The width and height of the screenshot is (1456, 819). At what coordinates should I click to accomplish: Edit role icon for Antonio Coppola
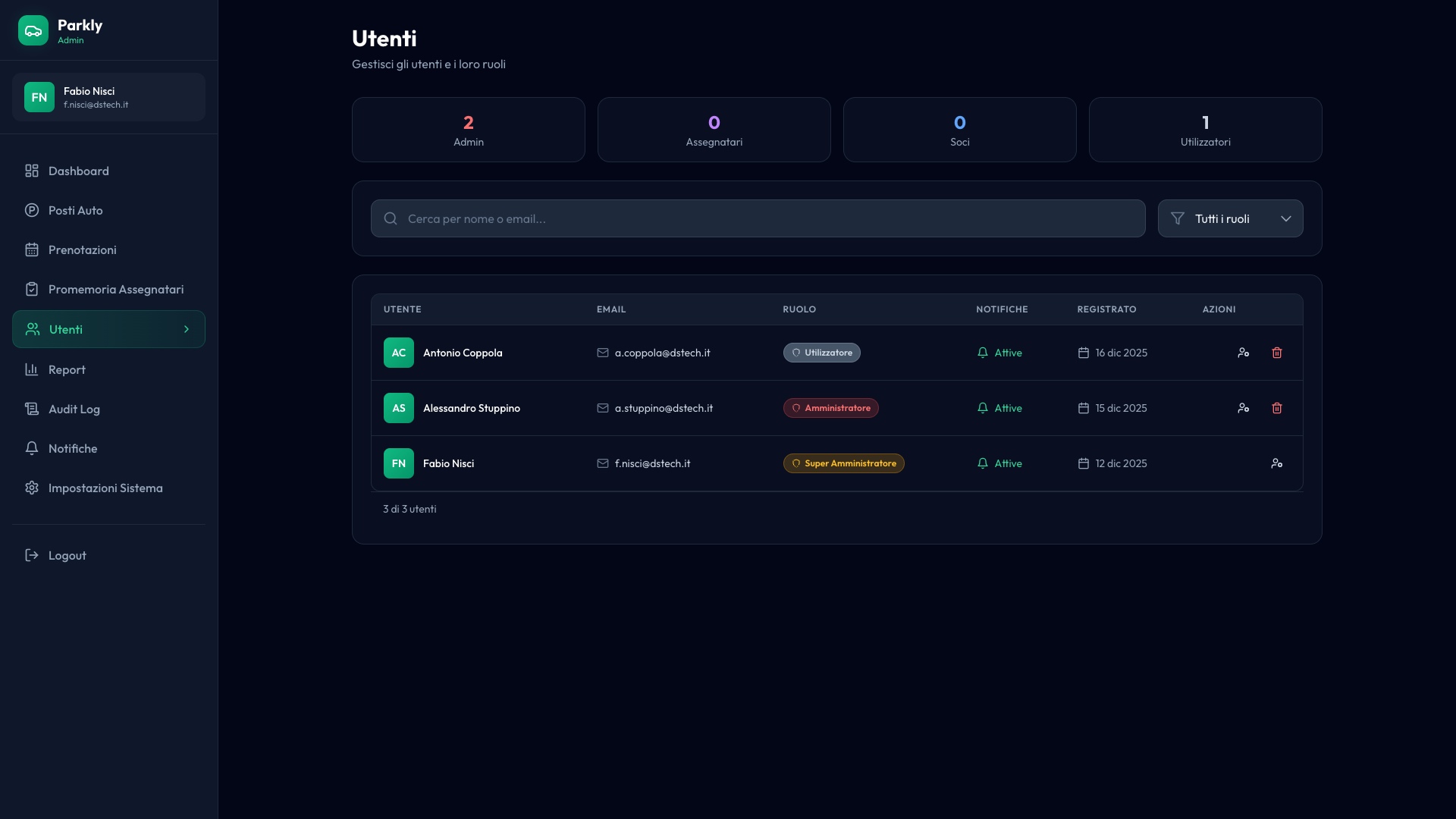[1244, 353]
